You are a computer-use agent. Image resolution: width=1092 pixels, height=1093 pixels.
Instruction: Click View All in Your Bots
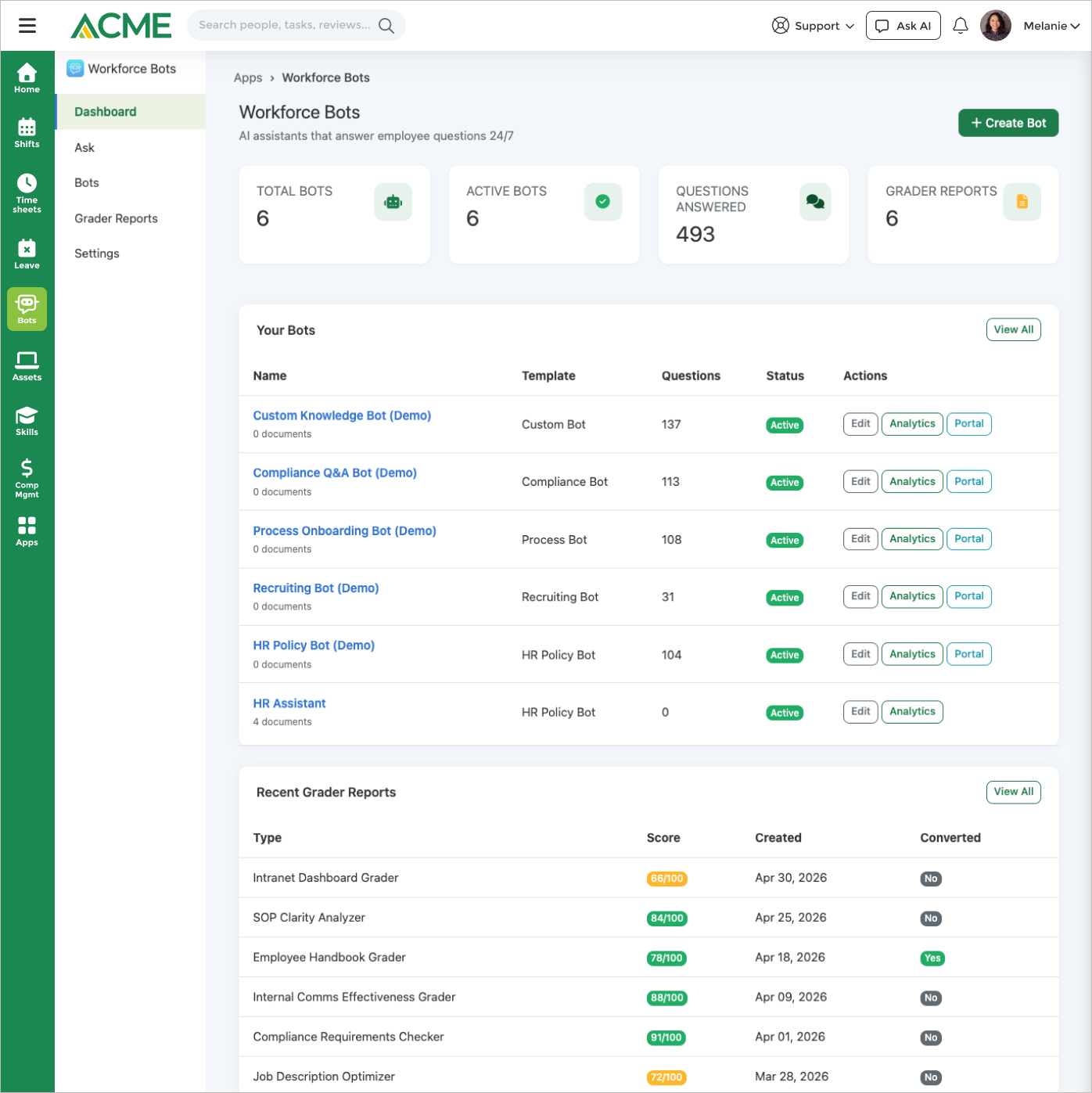[x=1013, y=329]
